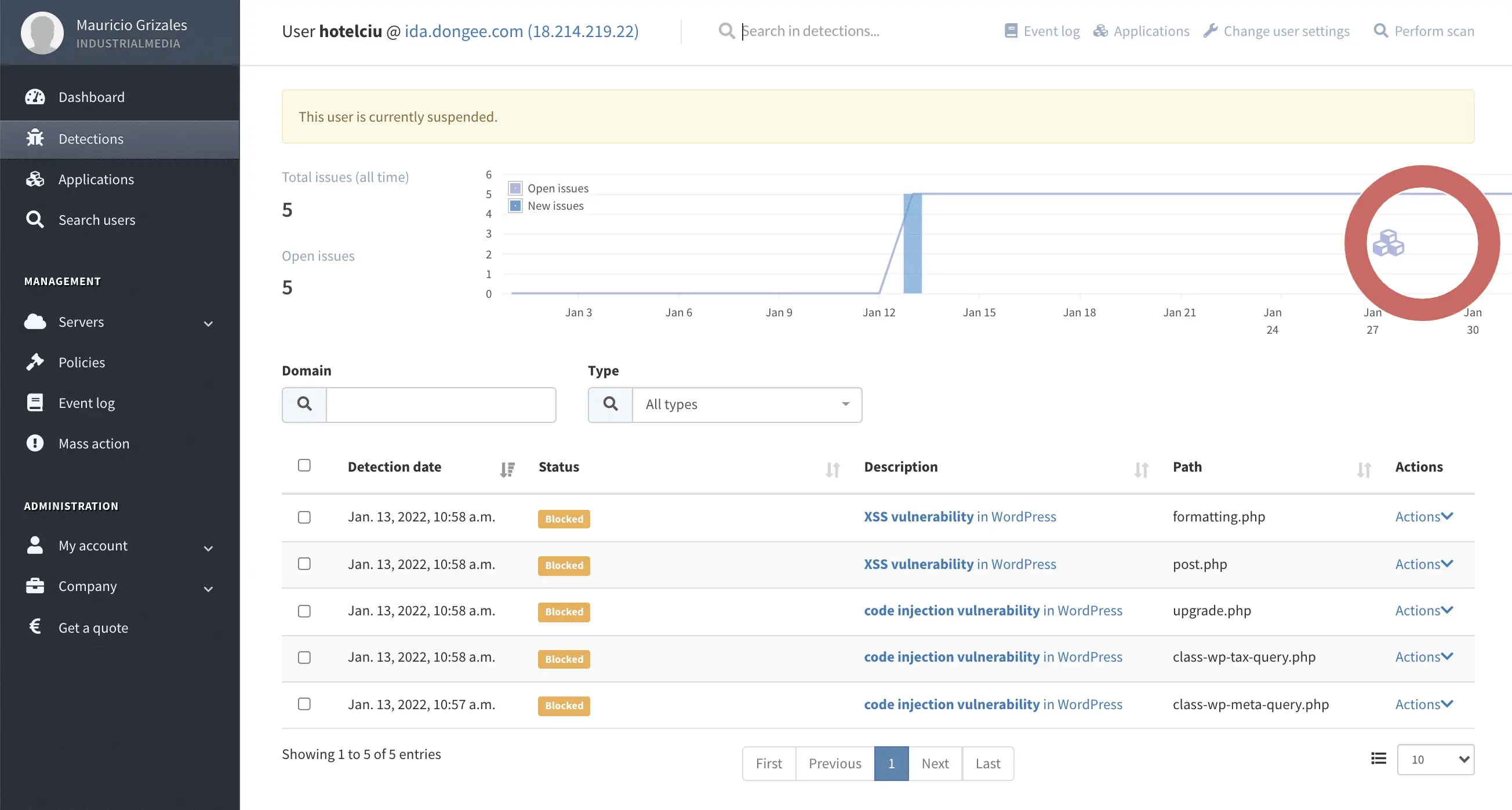1512x810 pixels.
Task: Click the Perform scan magnifier icon
Action: pos(1381,31)
